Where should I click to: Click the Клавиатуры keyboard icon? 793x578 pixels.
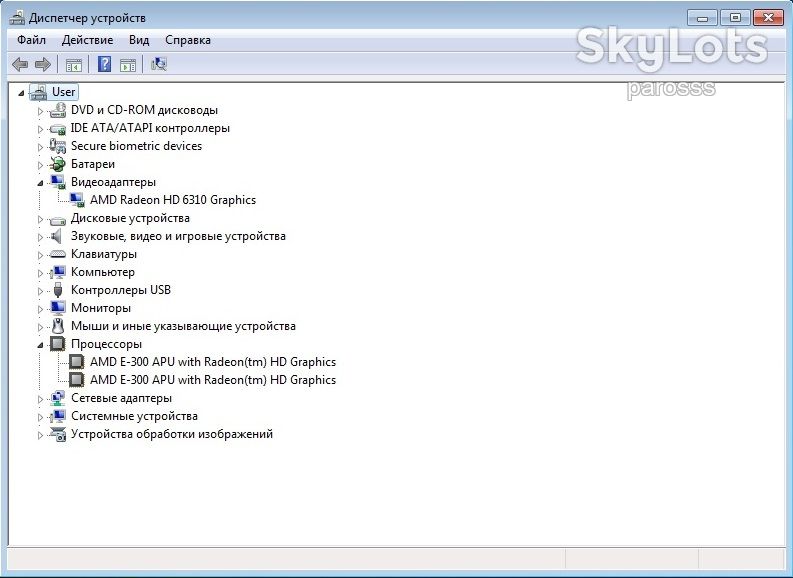tap(58, 254)
